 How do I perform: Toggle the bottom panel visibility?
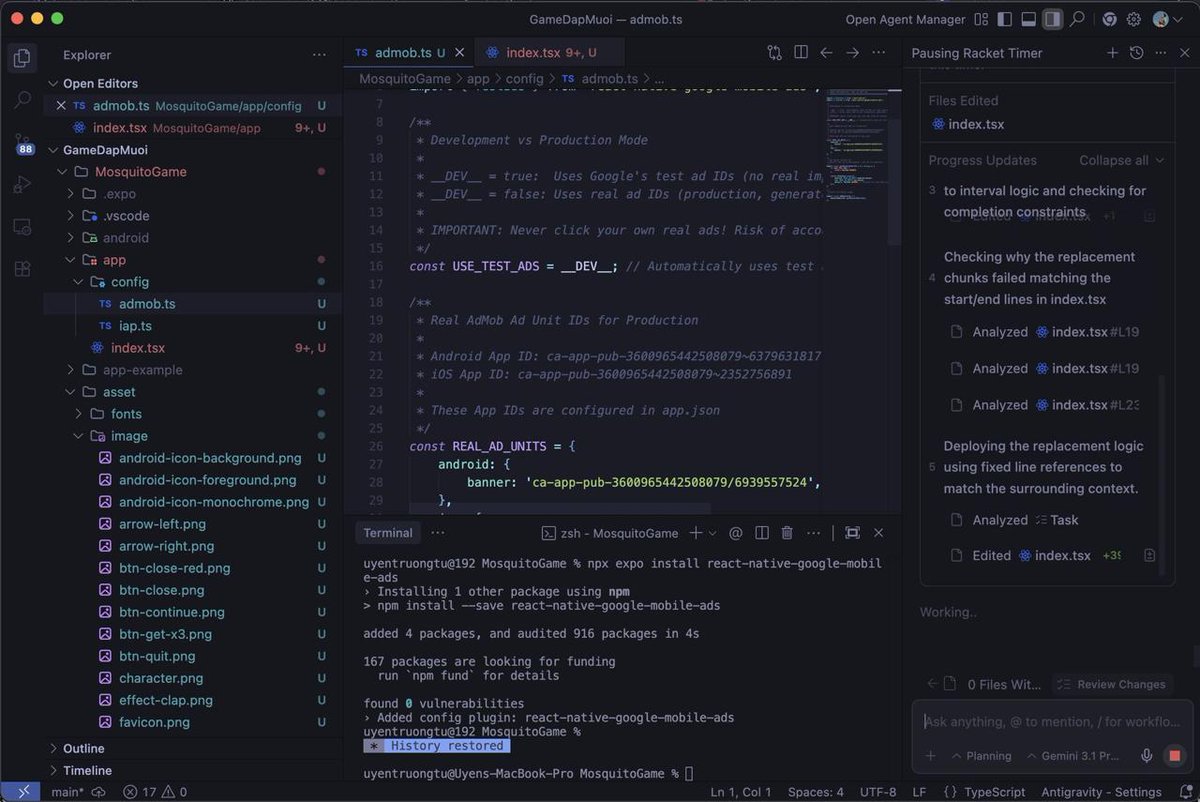click(1027, 19)
